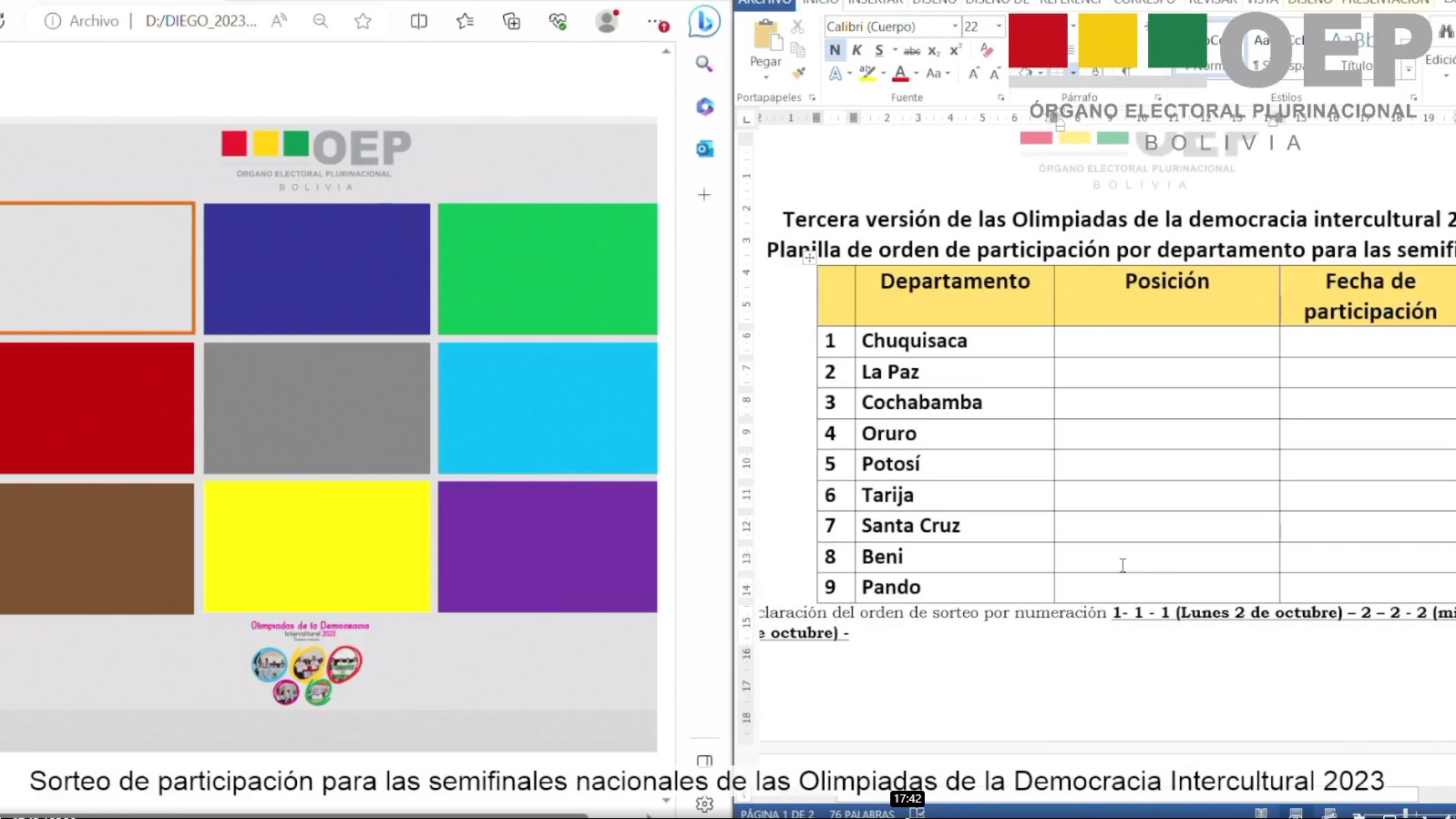The image size is (1456, 819).
Task: Click the zoom out magnifier in address bar
Action: (x=320, y=21)
